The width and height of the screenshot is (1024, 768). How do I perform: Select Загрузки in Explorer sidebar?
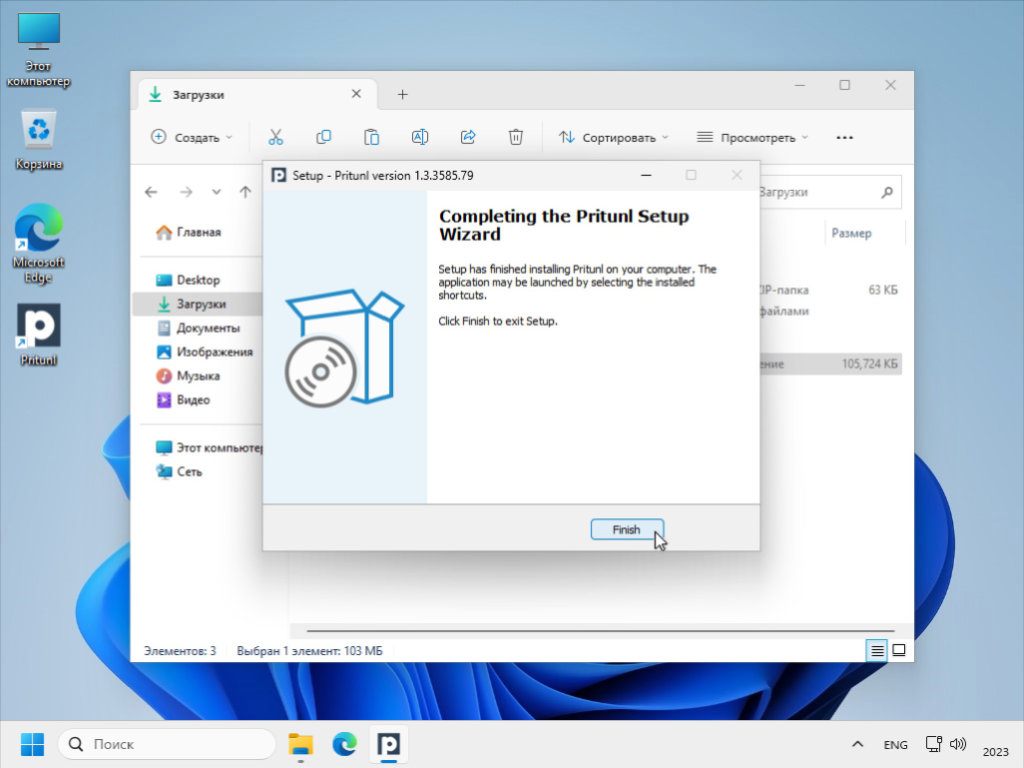click(197, 304)
